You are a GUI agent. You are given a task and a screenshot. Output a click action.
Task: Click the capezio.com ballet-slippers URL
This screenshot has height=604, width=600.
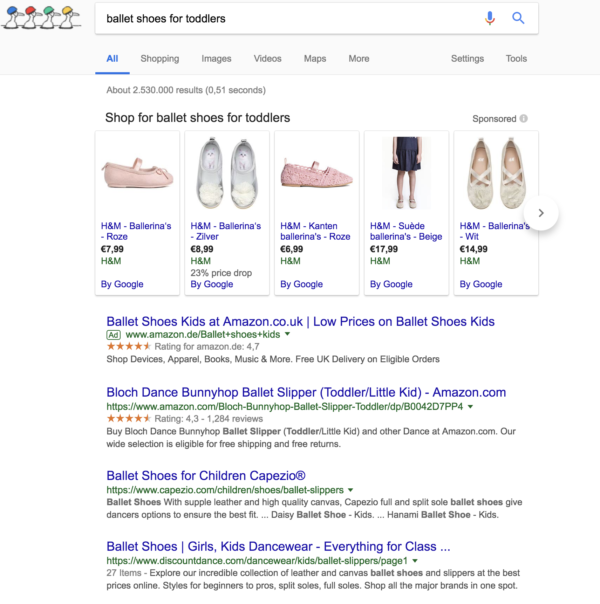tap(225, 490)
